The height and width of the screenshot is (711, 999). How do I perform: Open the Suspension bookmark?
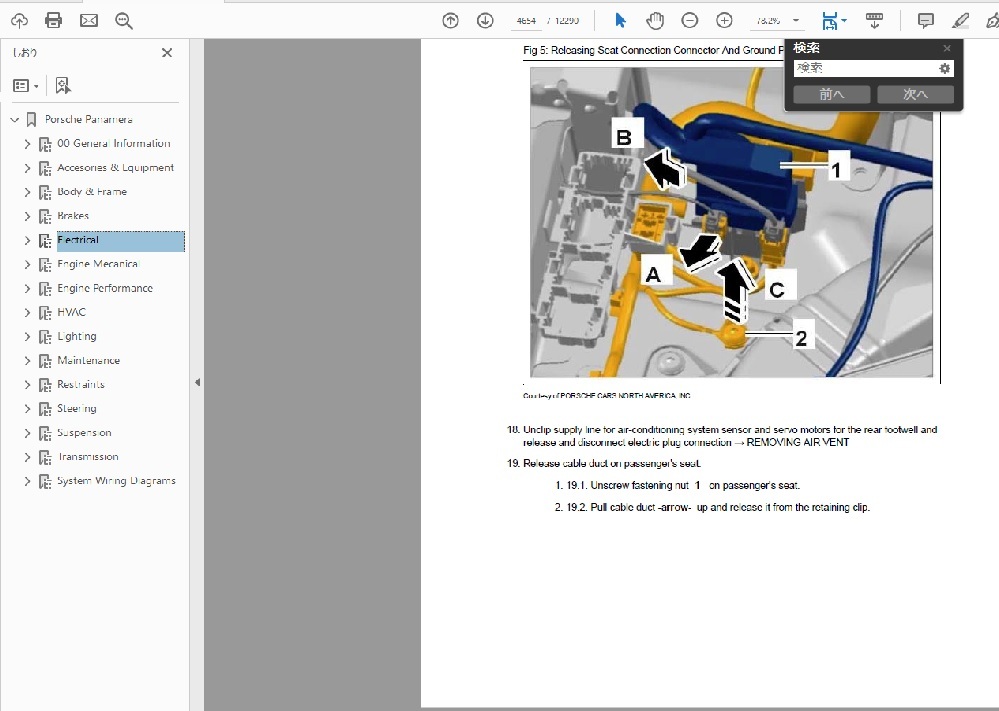84,433
